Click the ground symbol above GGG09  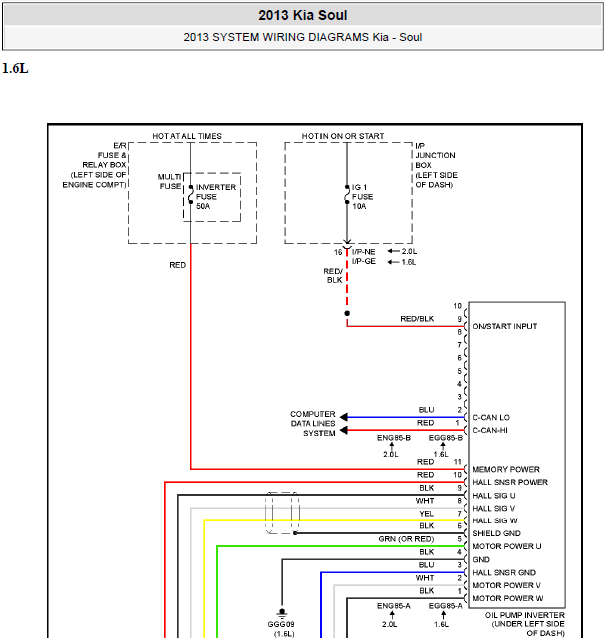coord(282,613)
